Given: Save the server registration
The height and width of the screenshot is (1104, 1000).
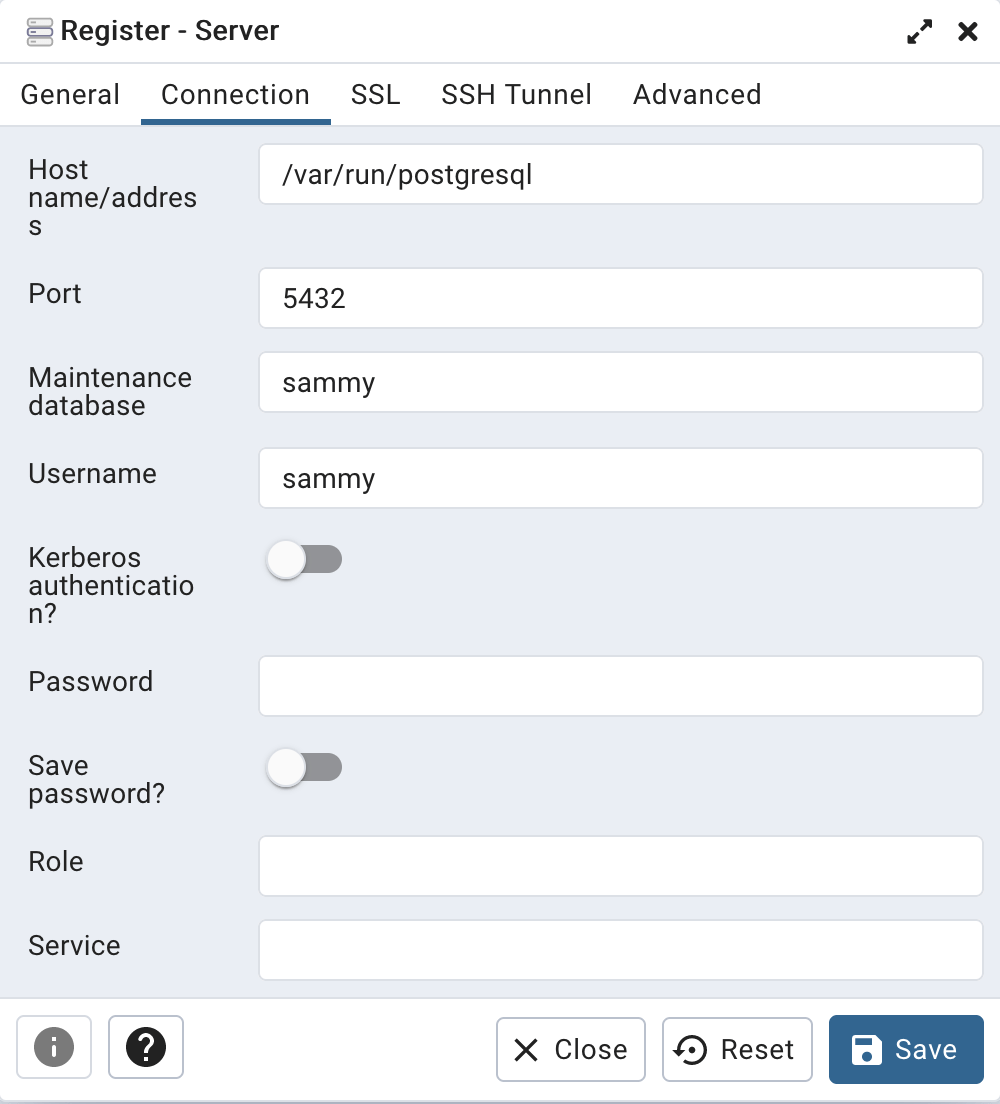Looking at the screenshot, I should (906, 1049).
